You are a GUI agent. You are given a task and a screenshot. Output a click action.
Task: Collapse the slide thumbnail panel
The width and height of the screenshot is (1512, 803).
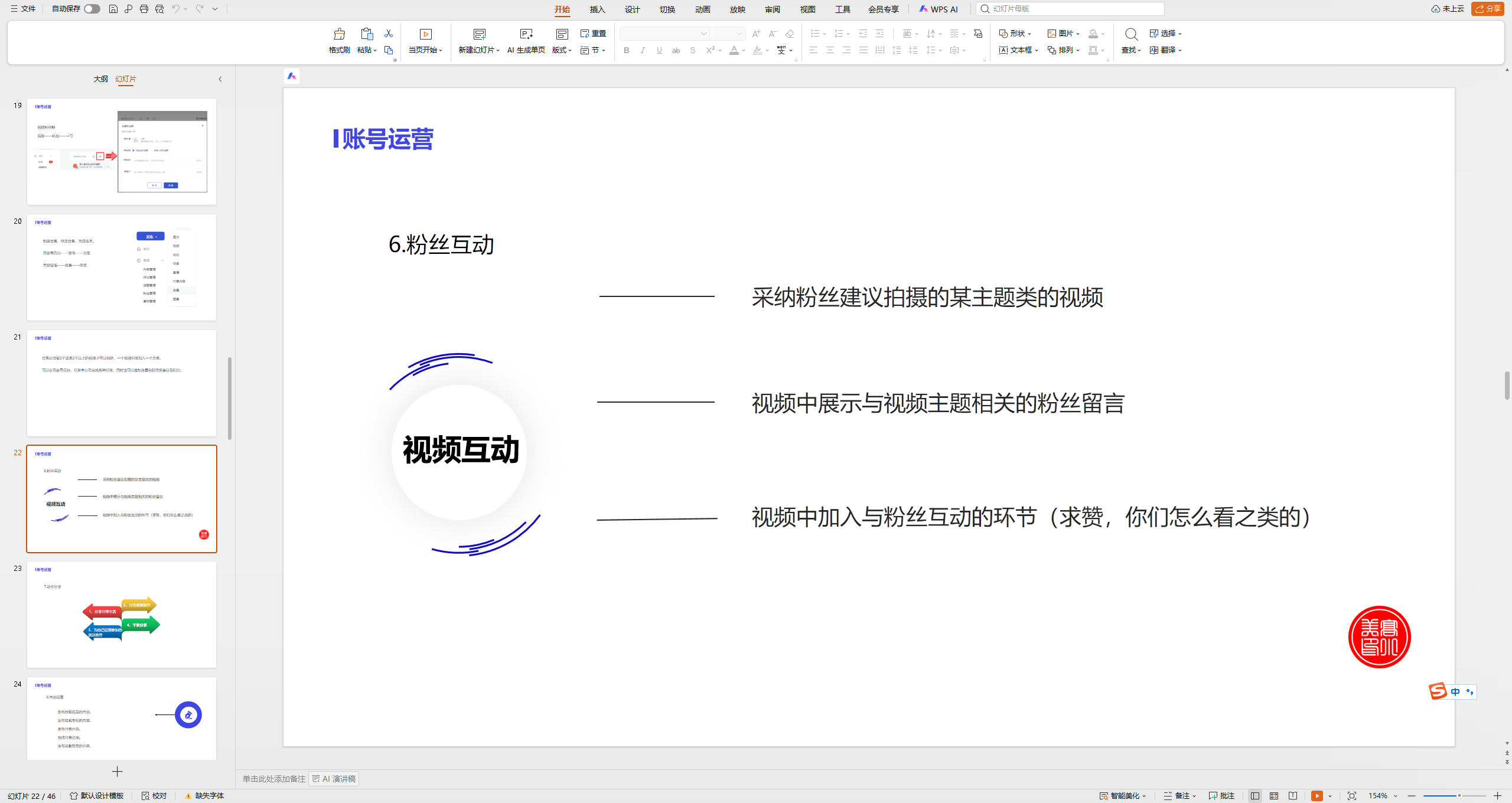click(220, 79)
